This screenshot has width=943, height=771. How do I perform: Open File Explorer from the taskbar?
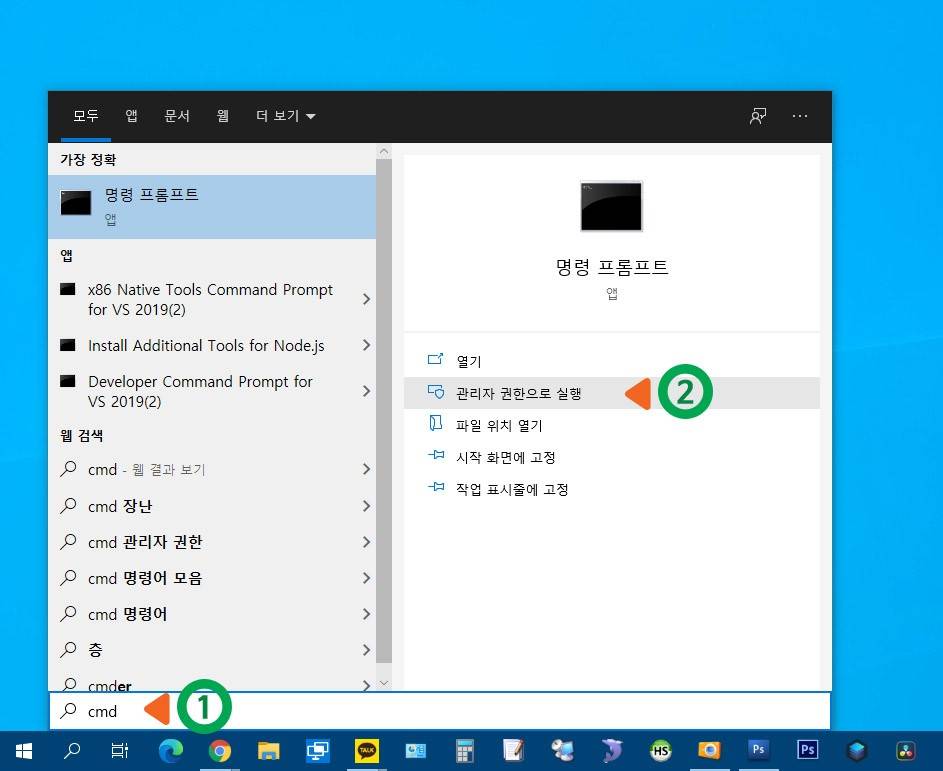(268, 751)
